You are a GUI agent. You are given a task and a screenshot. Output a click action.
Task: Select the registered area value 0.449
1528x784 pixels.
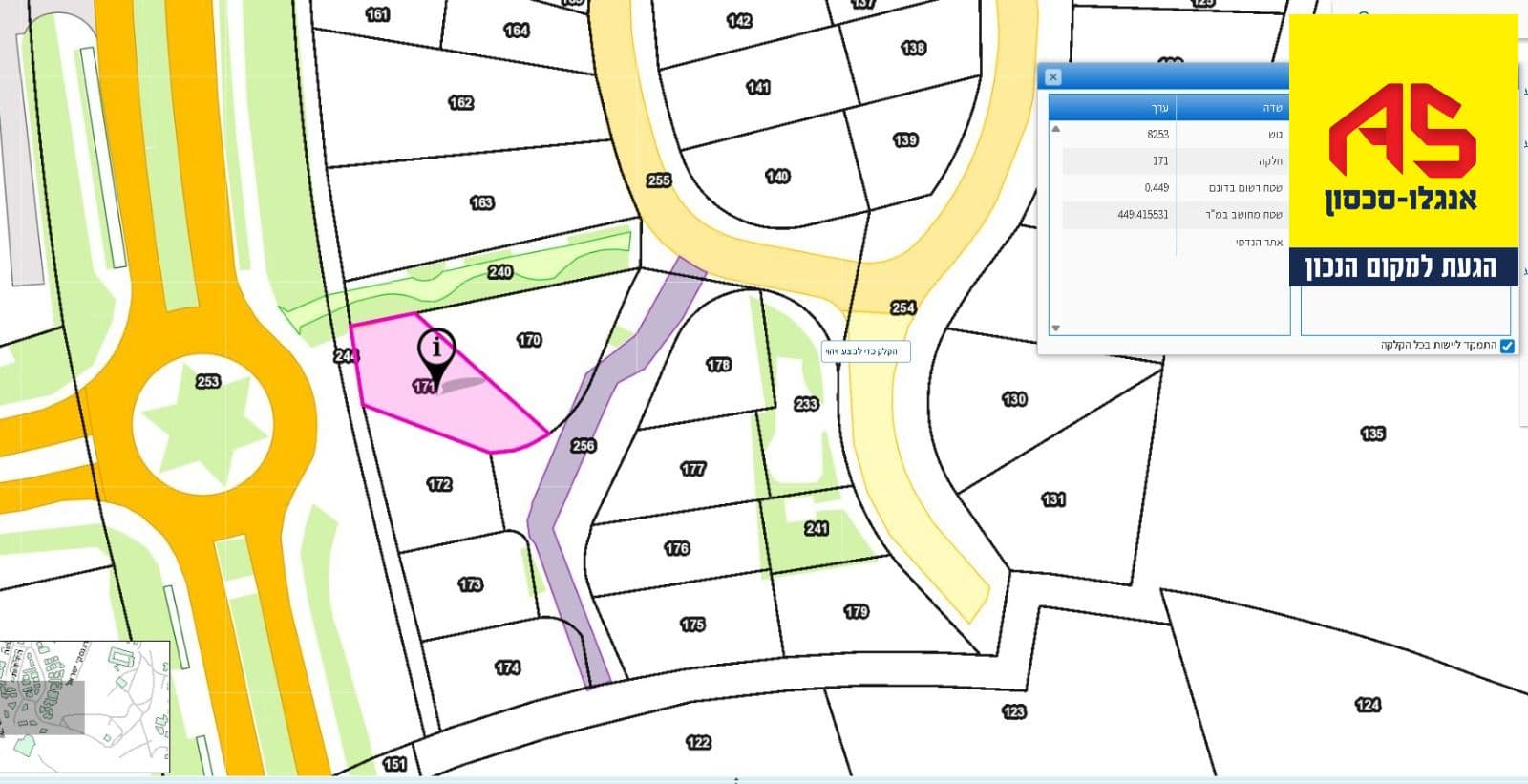tap(1157, 188)
